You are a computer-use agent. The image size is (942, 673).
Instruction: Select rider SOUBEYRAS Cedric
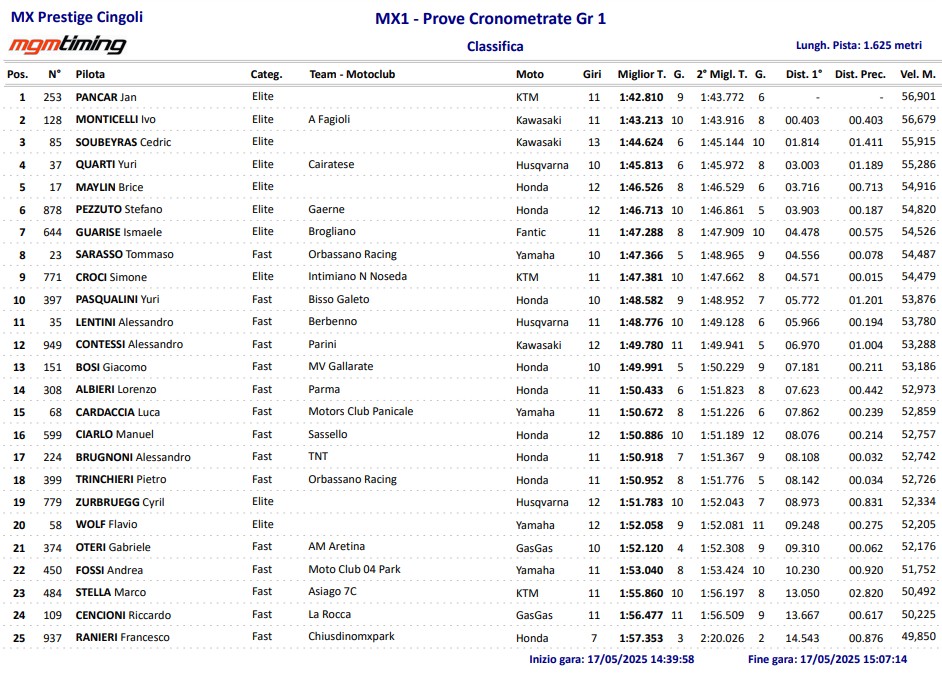(x=123, y=142)
